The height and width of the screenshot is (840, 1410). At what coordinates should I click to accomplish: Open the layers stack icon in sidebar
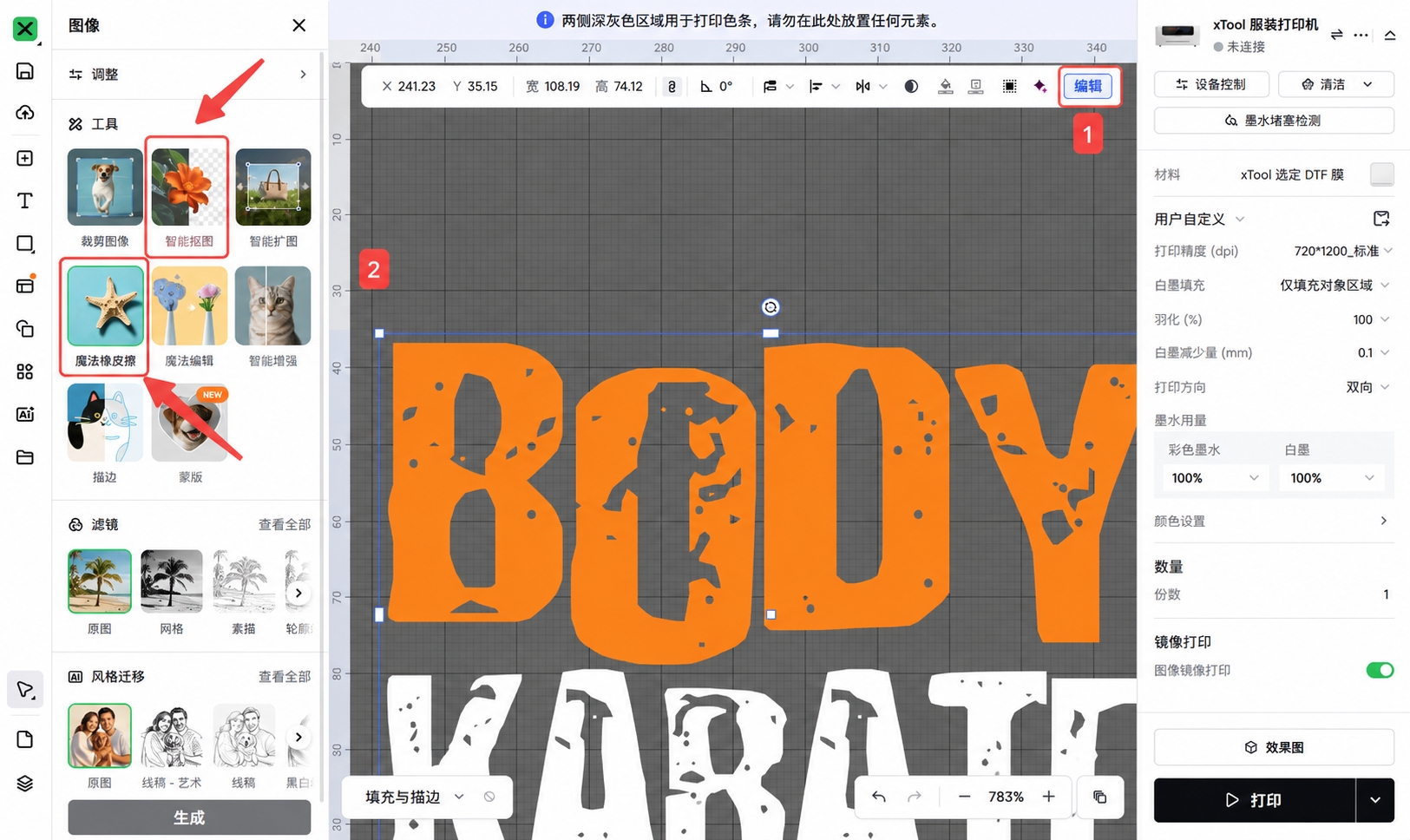click(x=25, y=784)
